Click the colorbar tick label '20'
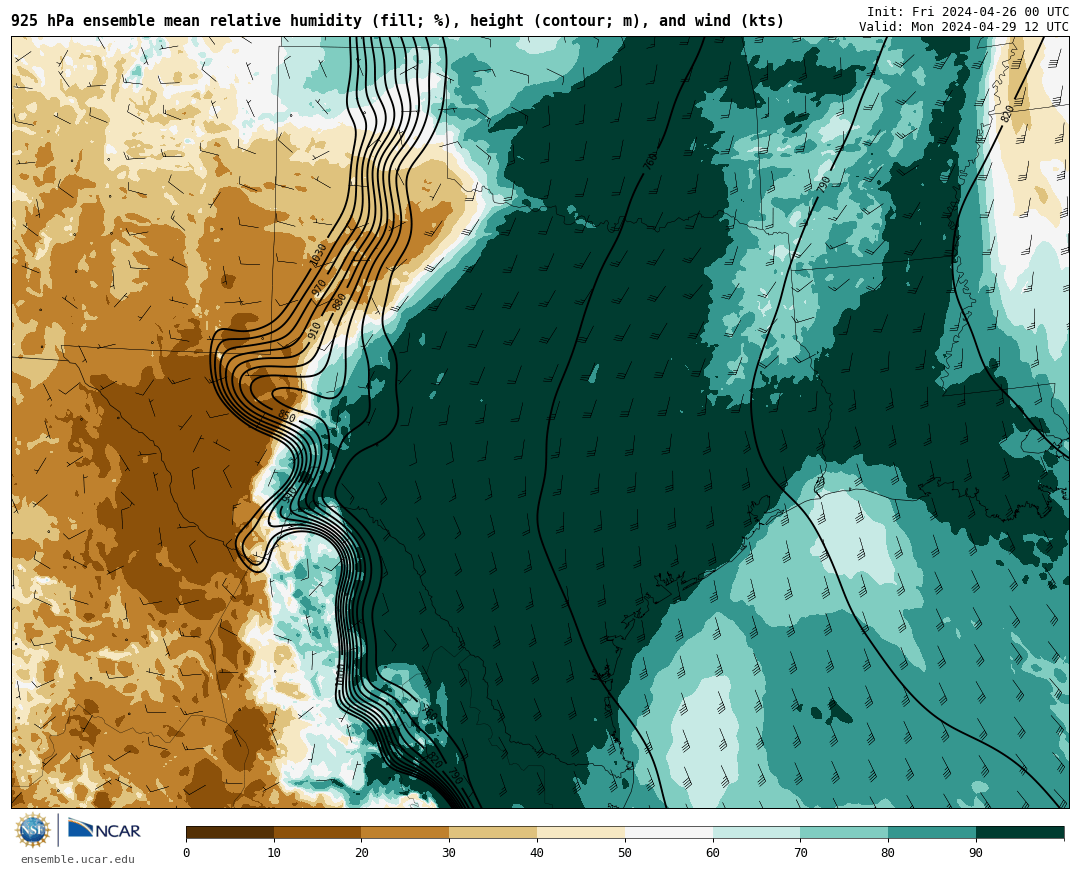 (362, 852)
